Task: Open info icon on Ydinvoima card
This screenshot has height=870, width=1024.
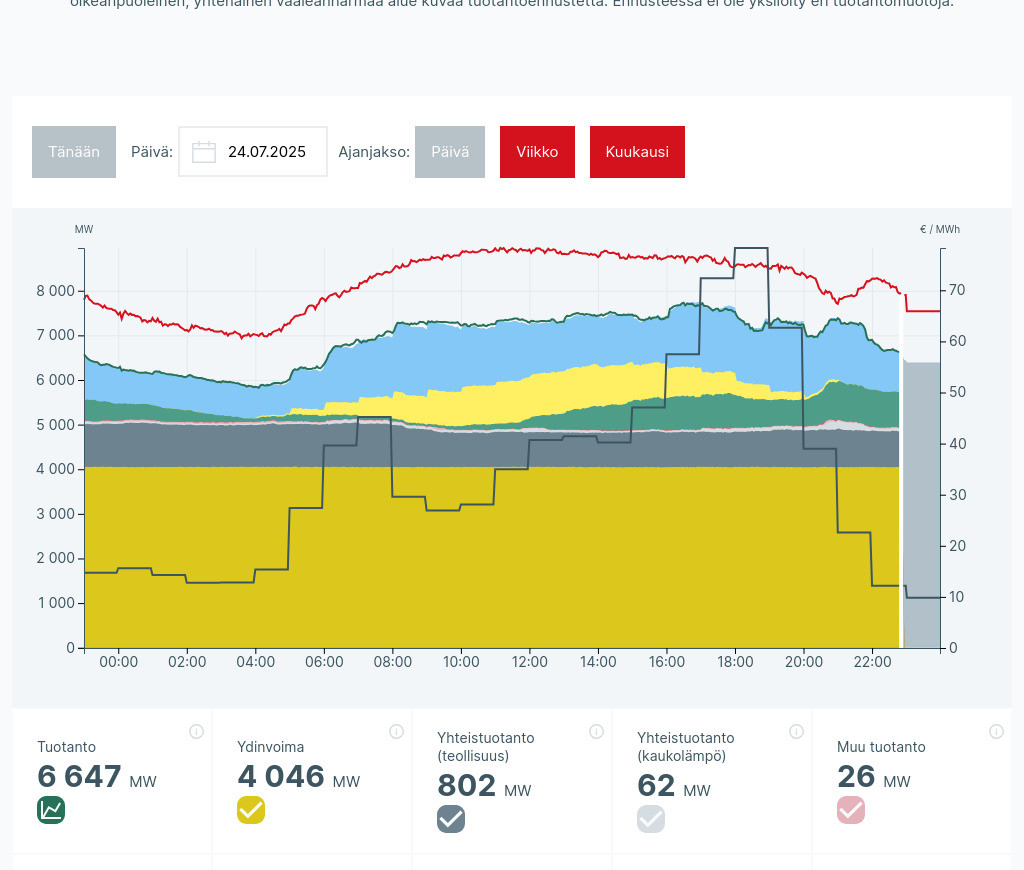Action: (396, 731)
